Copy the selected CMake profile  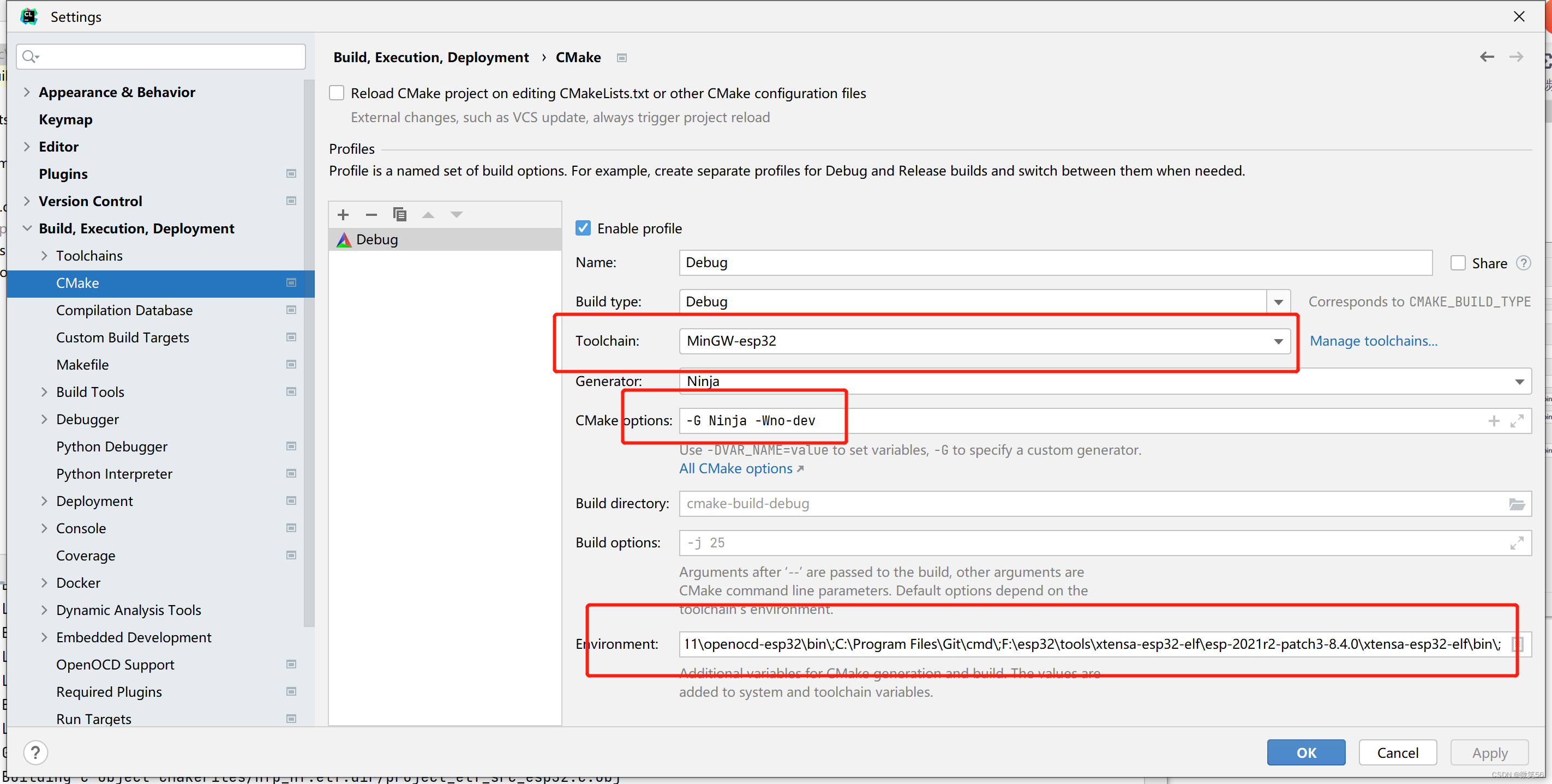tap(399, 214)
